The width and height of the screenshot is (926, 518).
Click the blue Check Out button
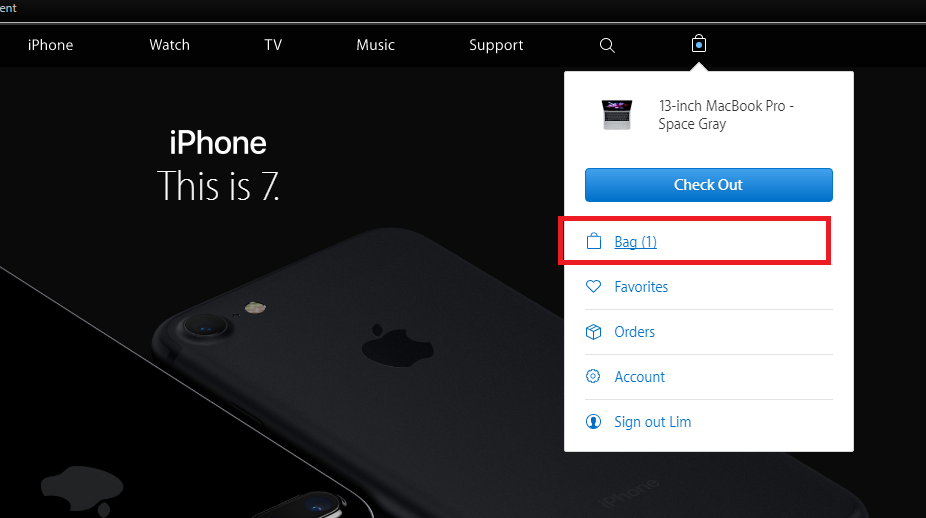click(709, 185)
